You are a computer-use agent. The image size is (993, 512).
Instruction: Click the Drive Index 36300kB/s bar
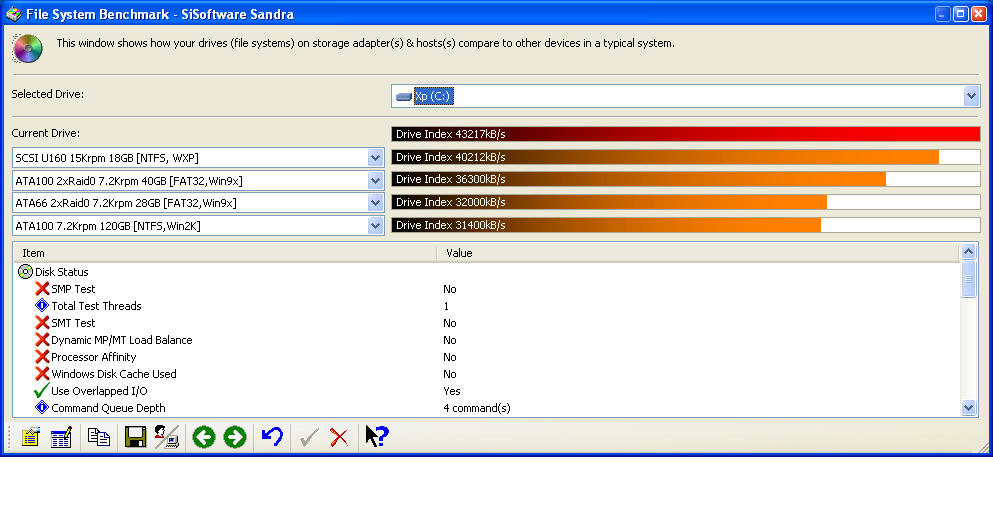click(686, 179)
